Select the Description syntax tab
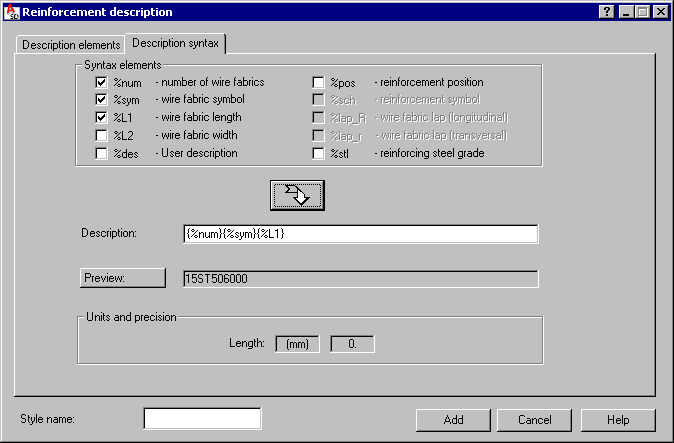This screenshot has width=674, height=443. [175, 43]
